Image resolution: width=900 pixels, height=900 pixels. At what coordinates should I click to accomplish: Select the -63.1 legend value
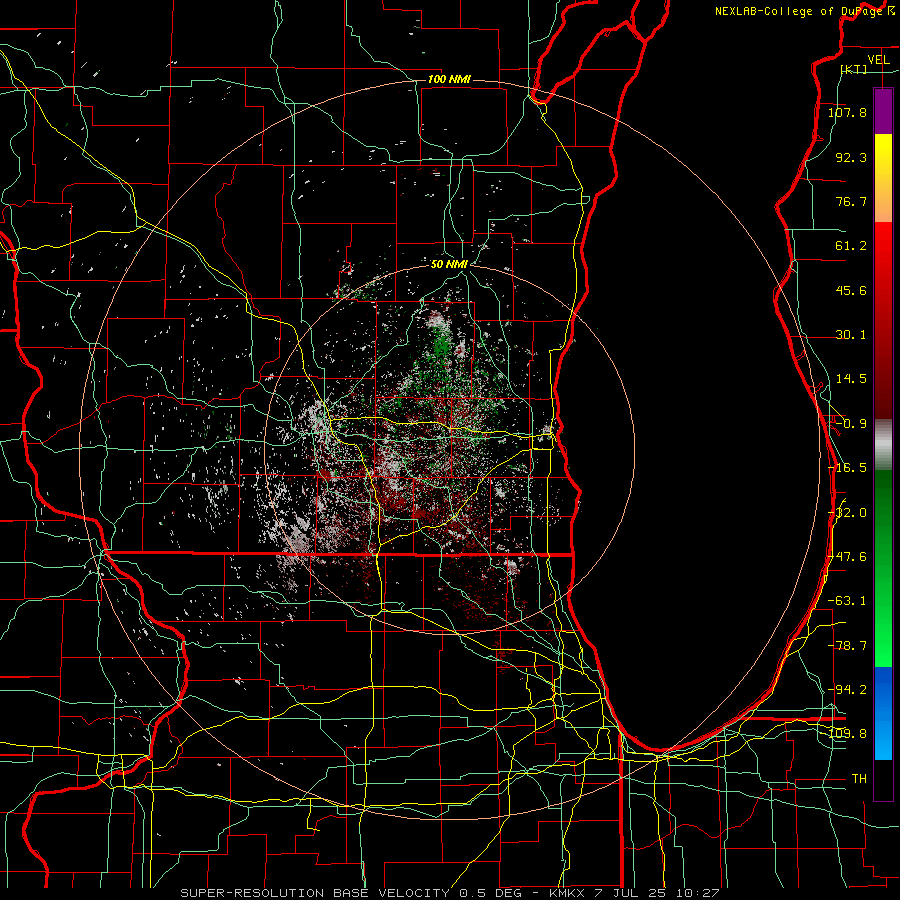point(848,601)
